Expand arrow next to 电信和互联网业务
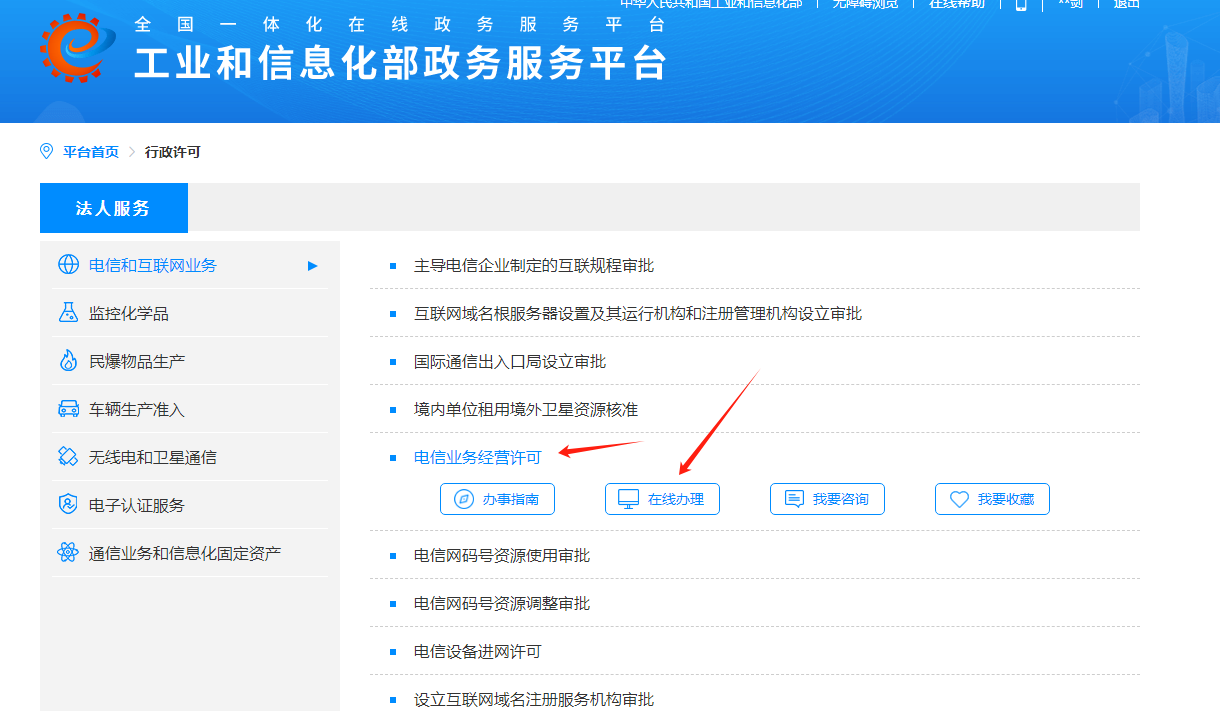Image resolution: width=1220 pixels, height=711 pixels. [x=313, y=266]
